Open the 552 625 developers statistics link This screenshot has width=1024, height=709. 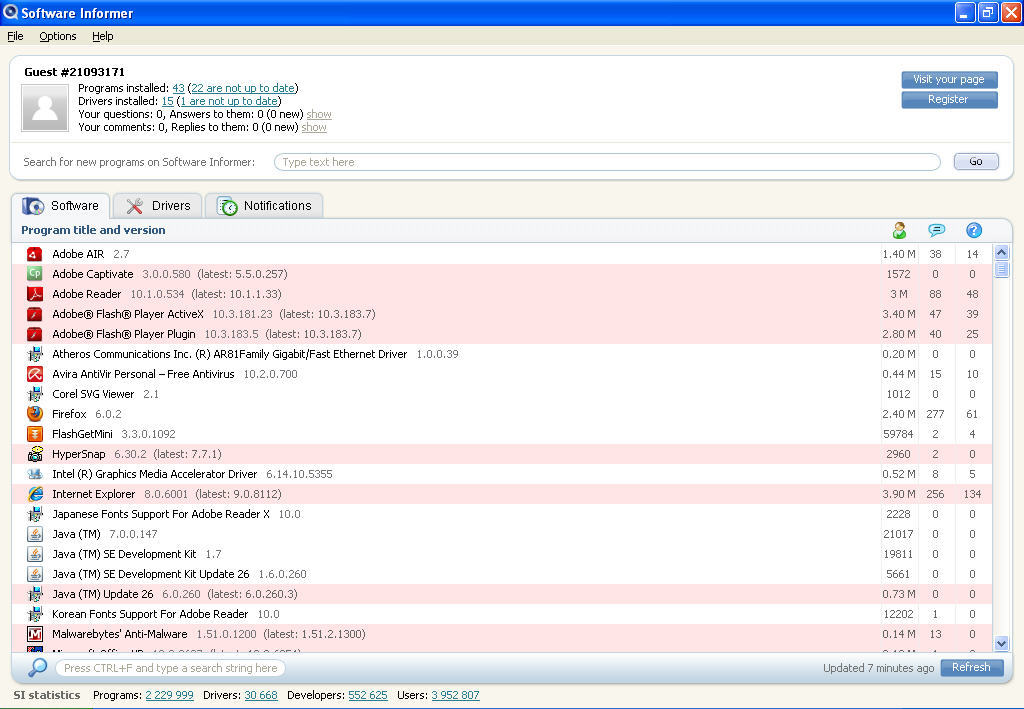tap(368, 695)
